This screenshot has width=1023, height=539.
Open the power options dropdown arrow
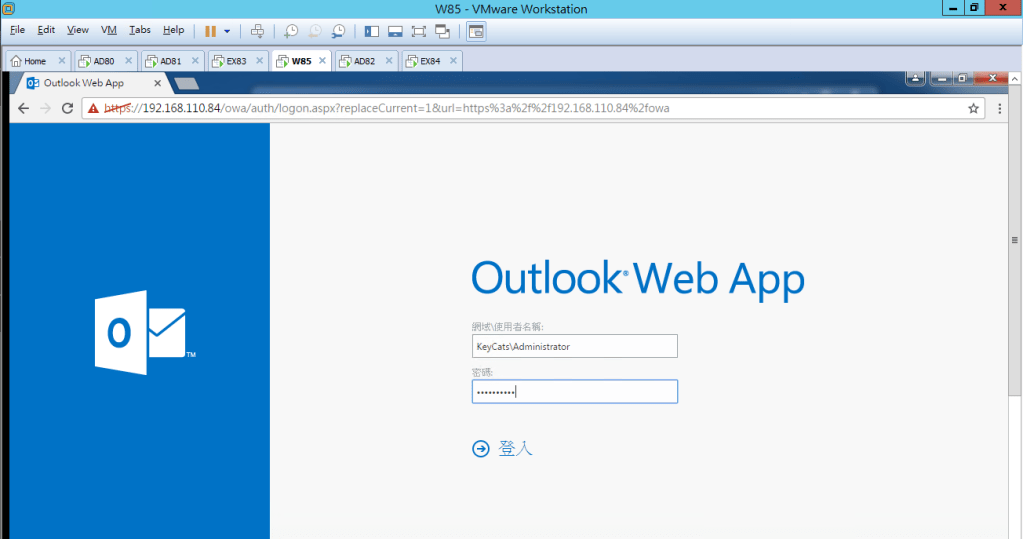point(227,31)
